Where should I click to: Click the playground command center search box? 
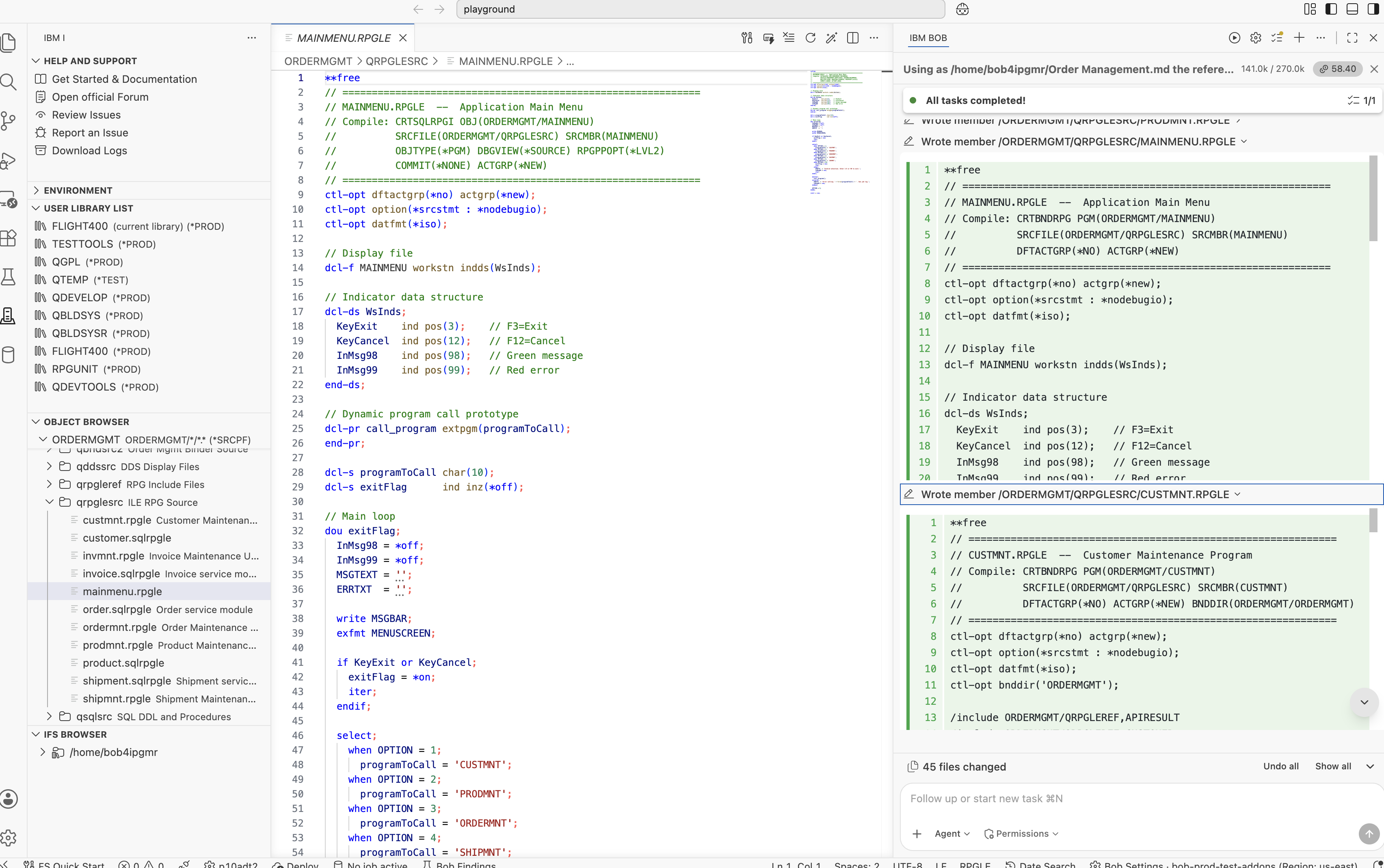click(x=701, y=9)
